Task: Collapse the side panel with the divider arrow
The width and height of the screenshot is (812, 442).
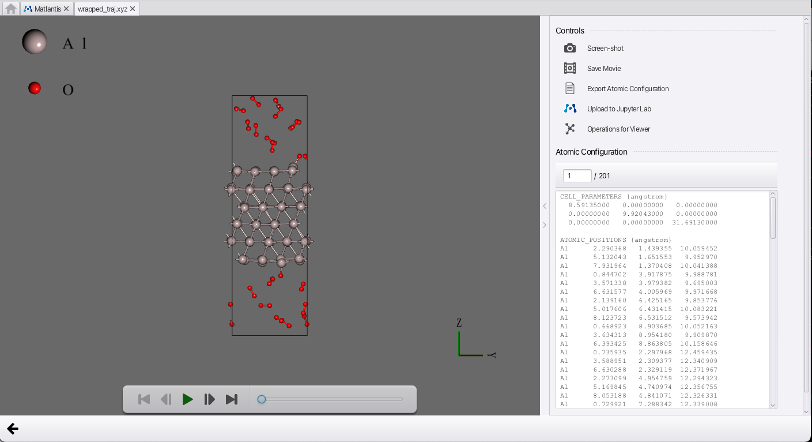Action: click(x=545, y=206)
